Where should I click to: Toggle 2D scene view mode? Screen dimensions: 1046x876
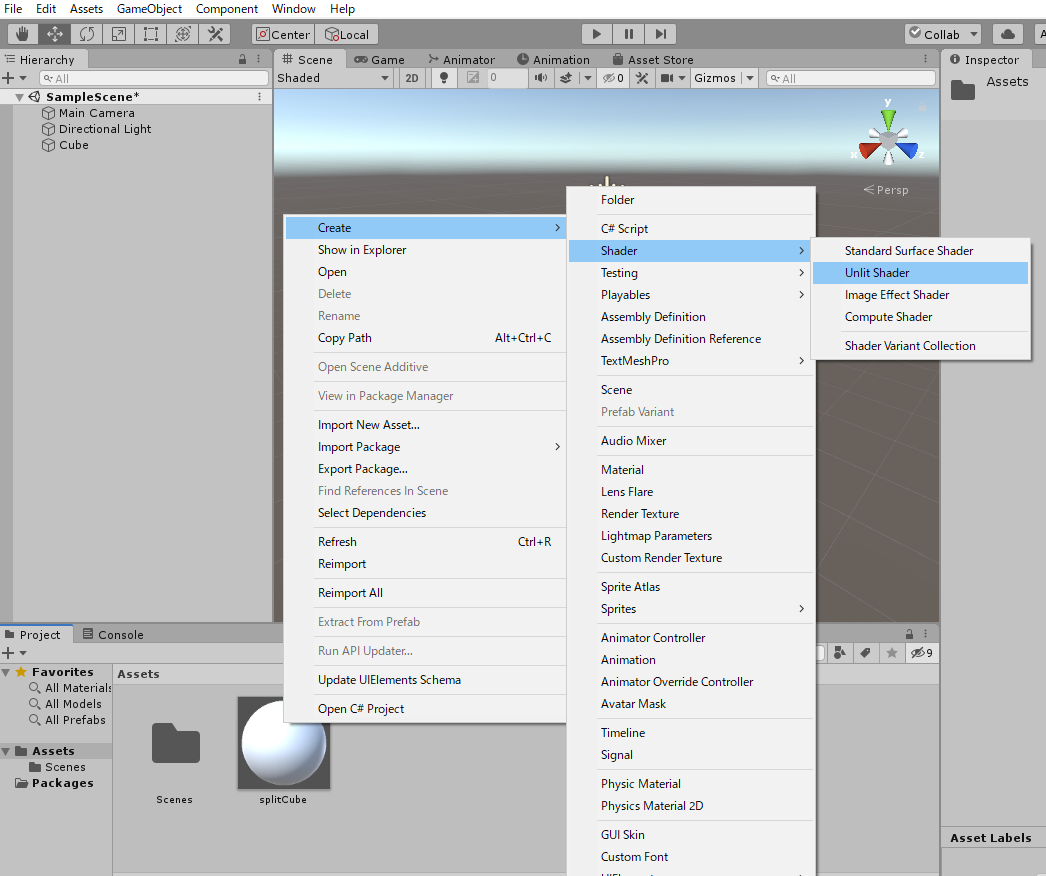[412, 78]
